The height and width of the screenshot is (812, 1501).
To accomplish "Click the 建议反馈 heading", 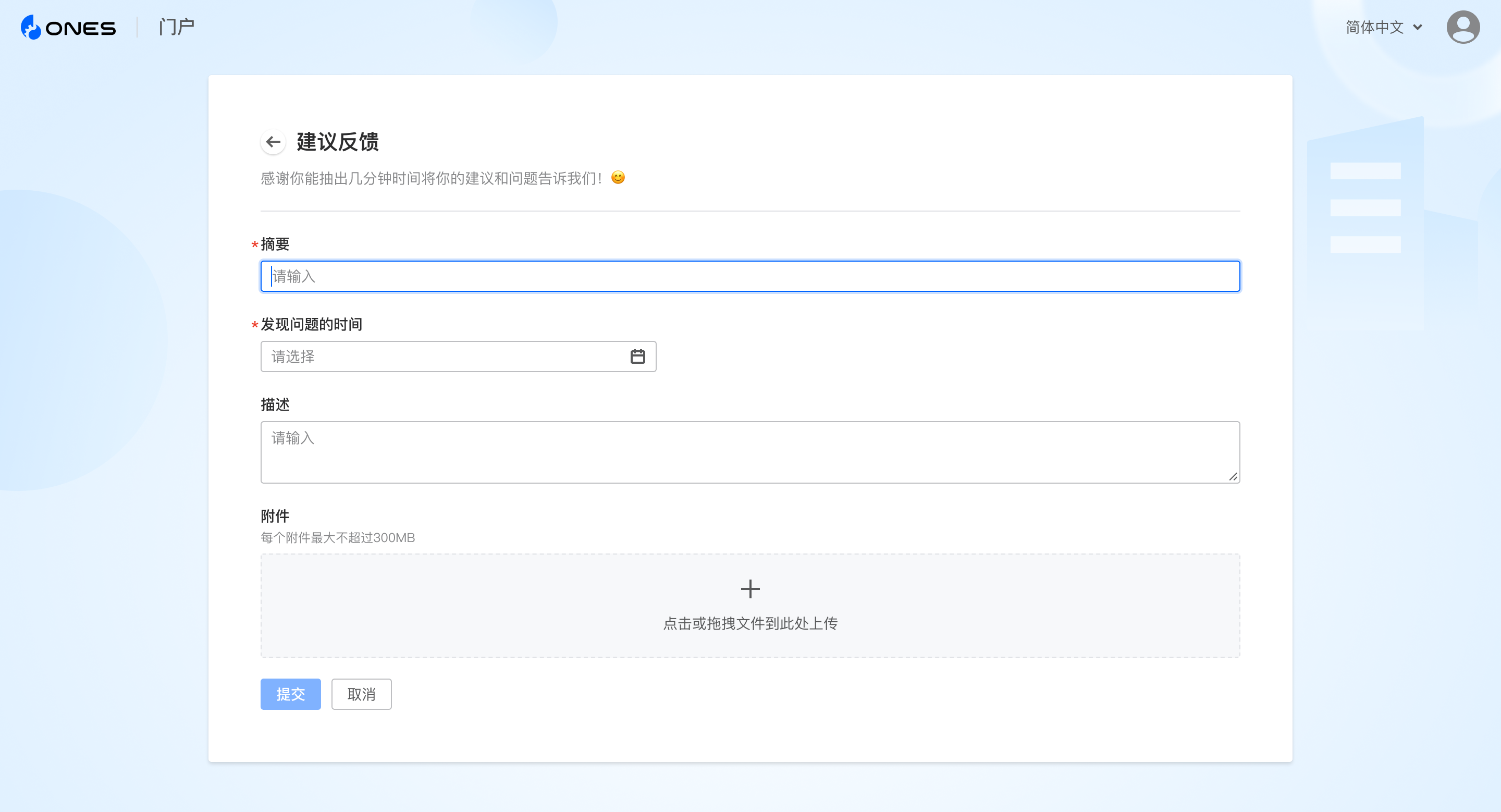I will coord(338,142).
